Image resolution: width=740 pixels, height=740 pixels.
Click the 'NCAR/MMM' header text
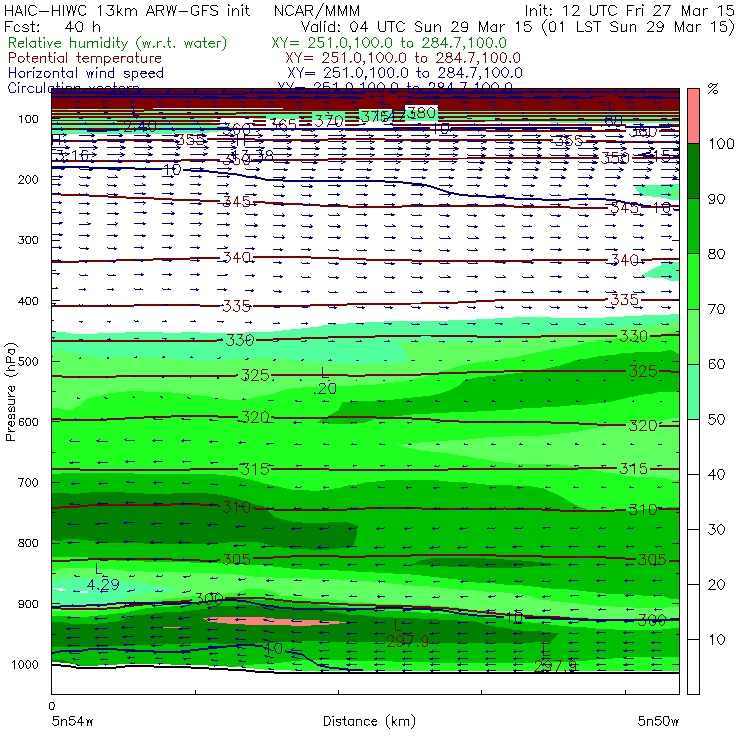(317, 10)
